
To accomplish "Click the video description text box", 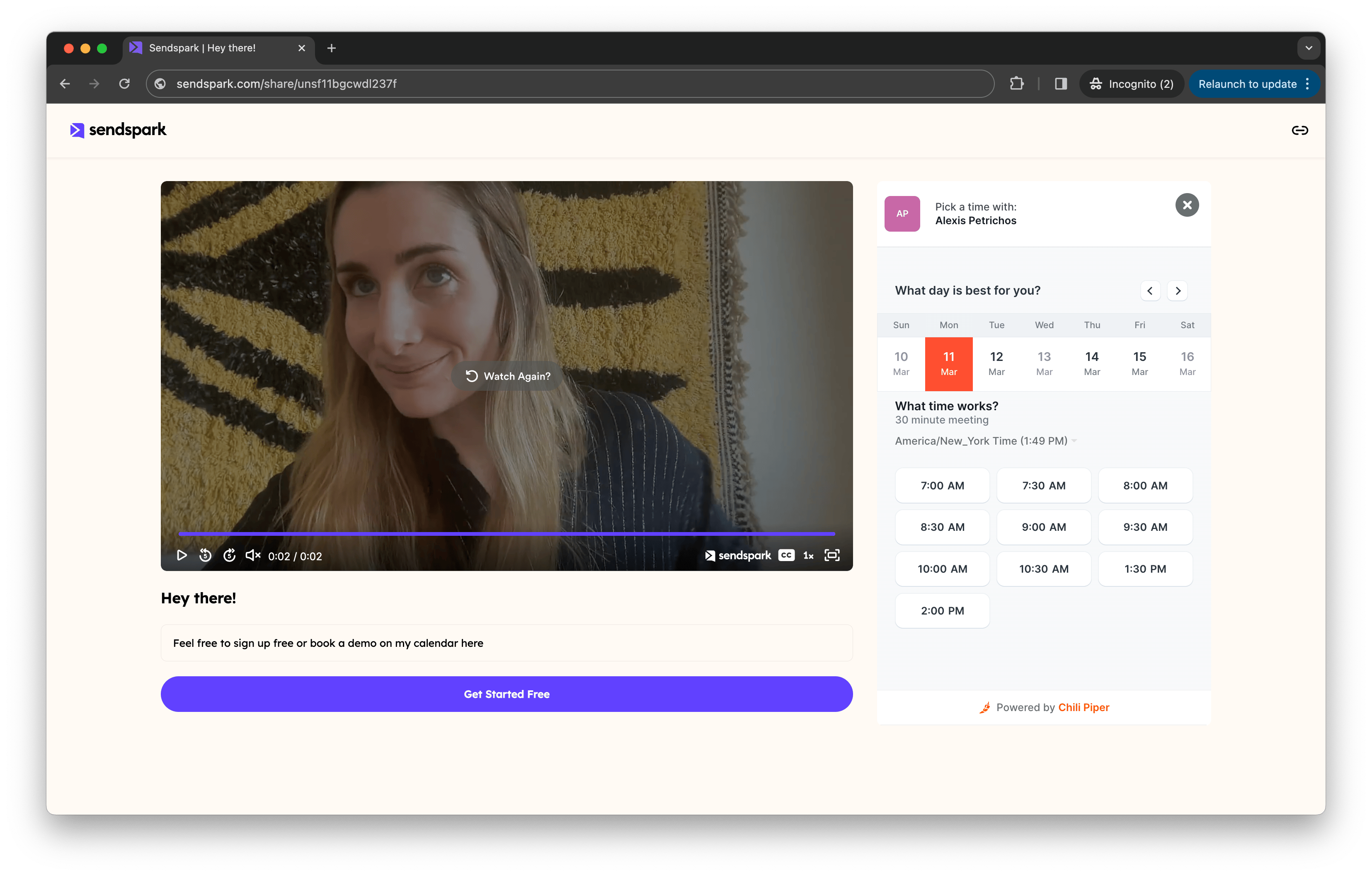I will coord(507,643).
